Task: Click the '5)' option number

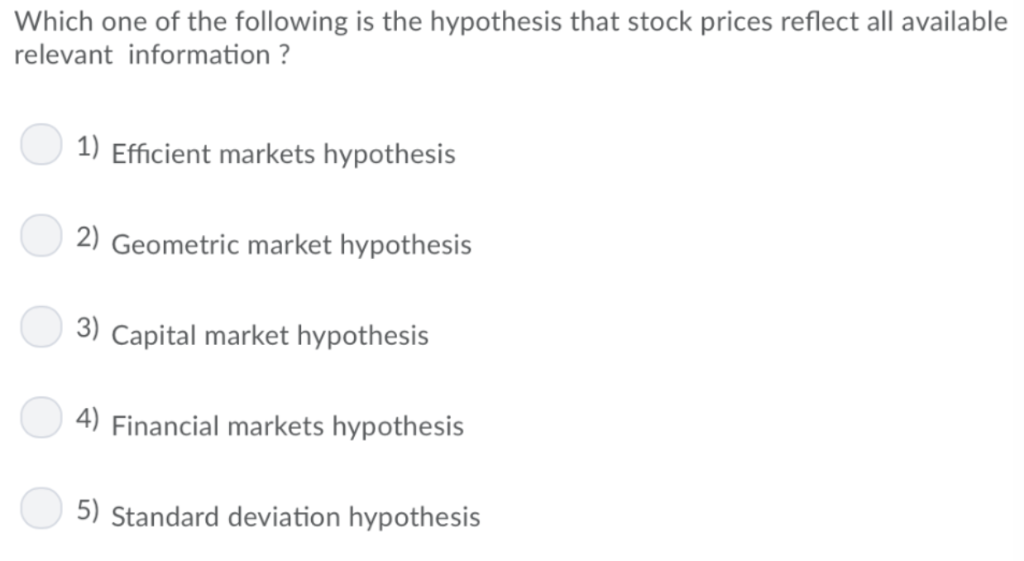Action: [88, 509]
